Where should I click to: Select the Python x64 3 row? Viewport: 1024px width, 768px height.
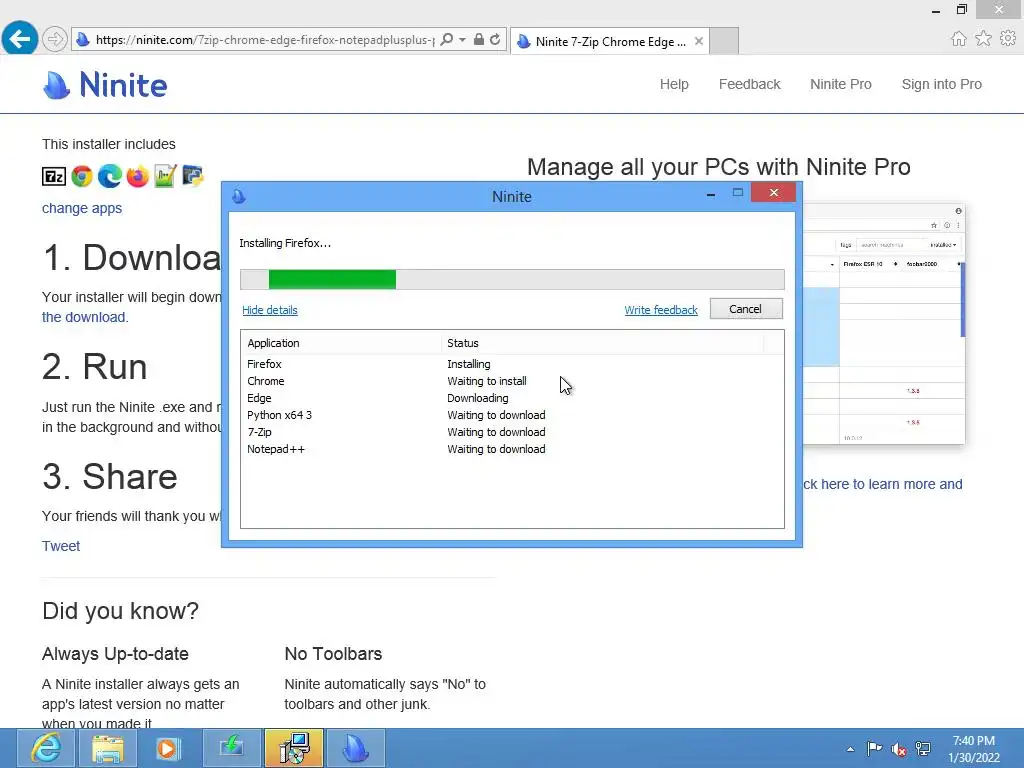click(x=512, y=415)
